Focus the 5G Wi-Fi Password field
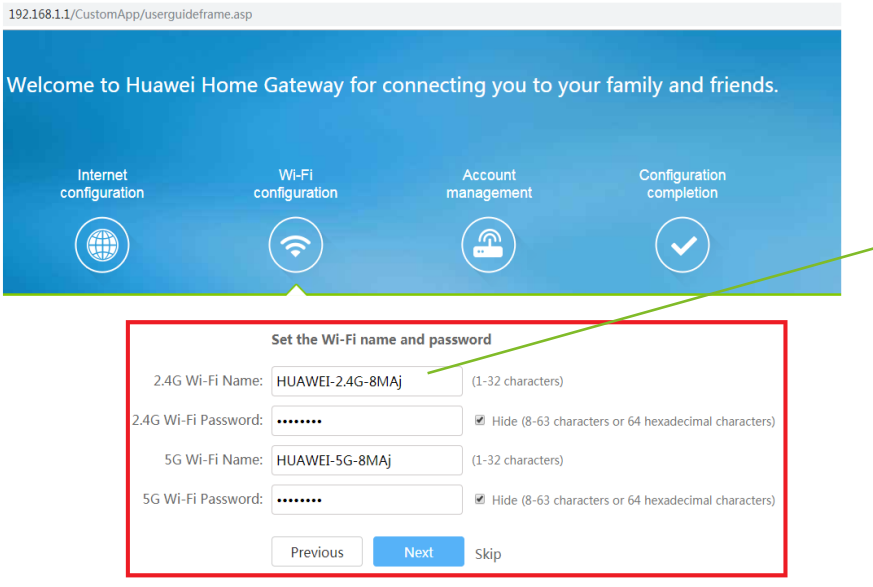The width and height of the screenshot is (873, 587). (x=367, y=500)
